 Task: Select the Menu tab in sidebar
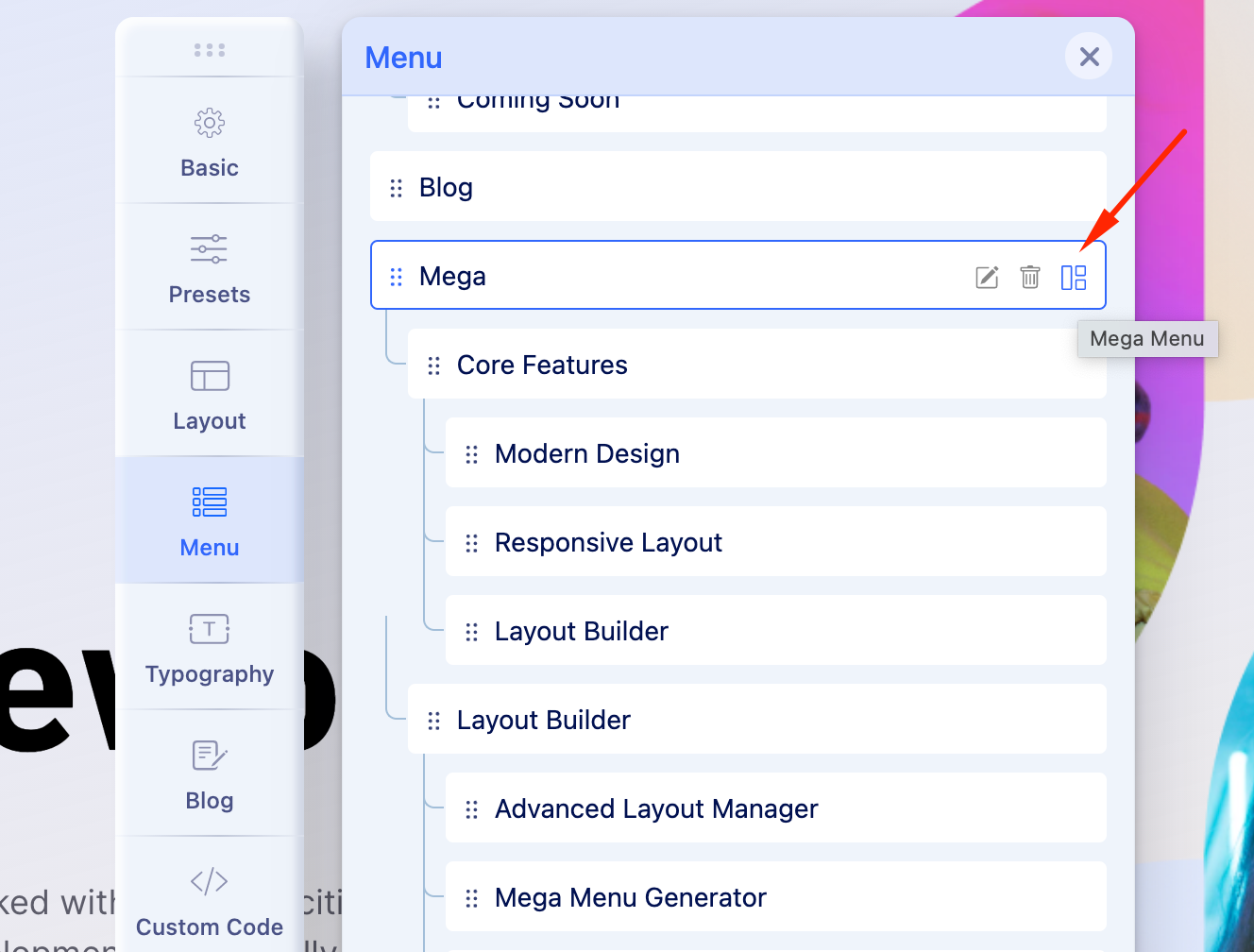210,521
